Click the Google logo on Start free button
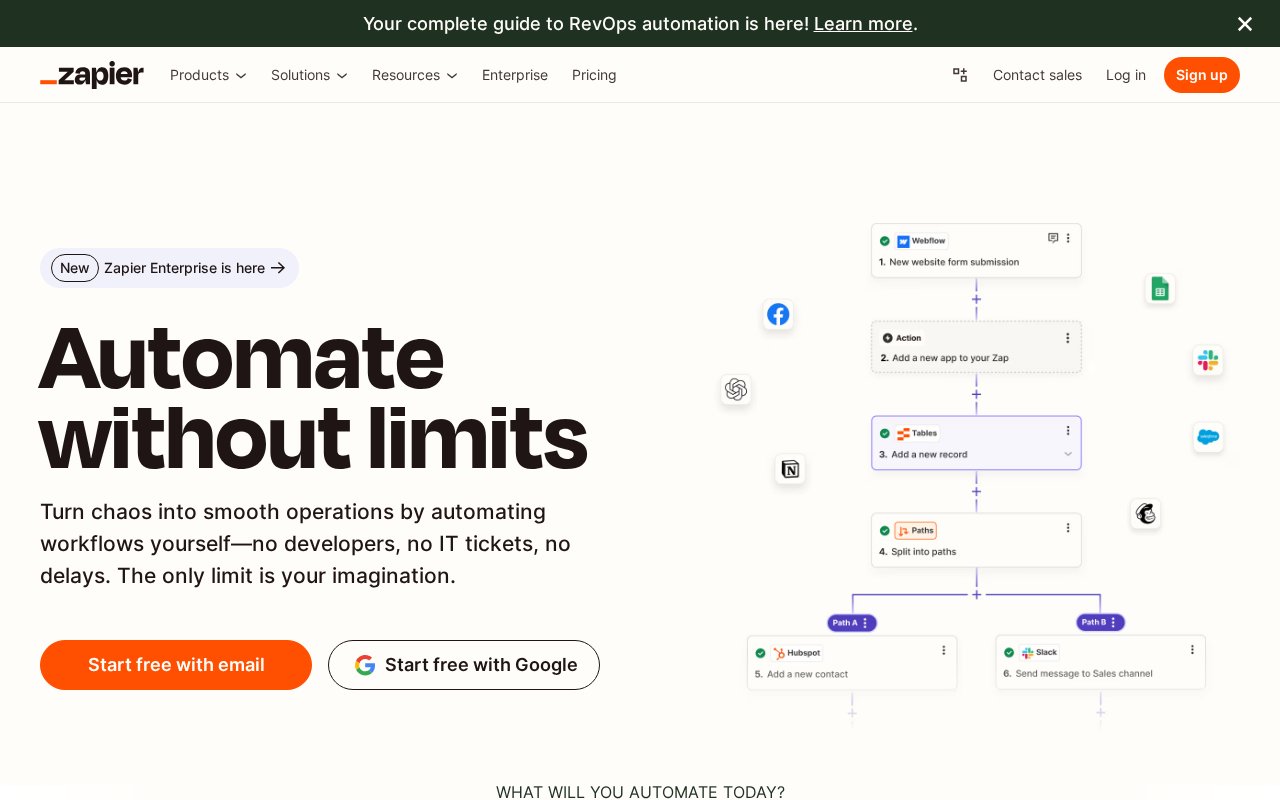The height and width of the screenshot is (800, 1280). point(365,665)
